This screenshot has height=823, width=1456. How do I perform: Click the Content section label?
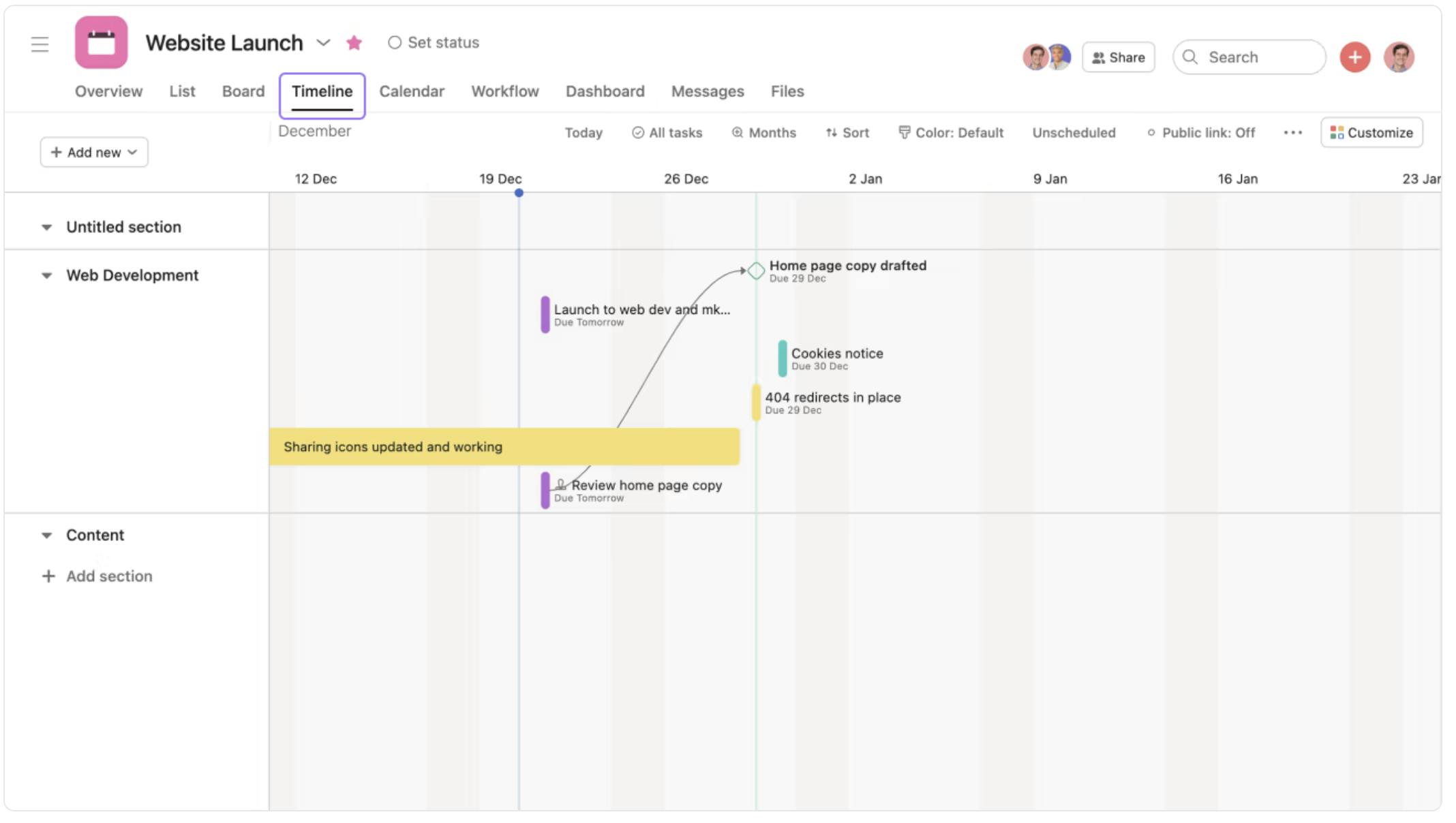pyautogui.click(x=95, y=535)
